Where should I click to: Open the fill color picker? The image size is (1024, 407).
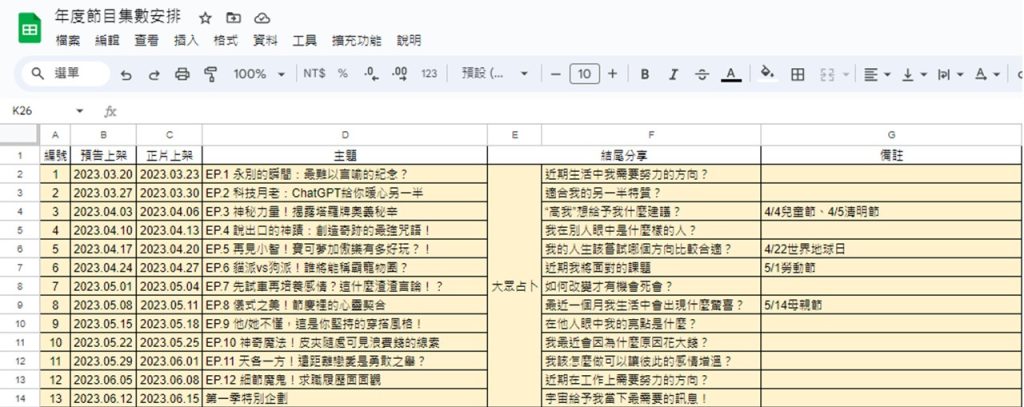768,73
